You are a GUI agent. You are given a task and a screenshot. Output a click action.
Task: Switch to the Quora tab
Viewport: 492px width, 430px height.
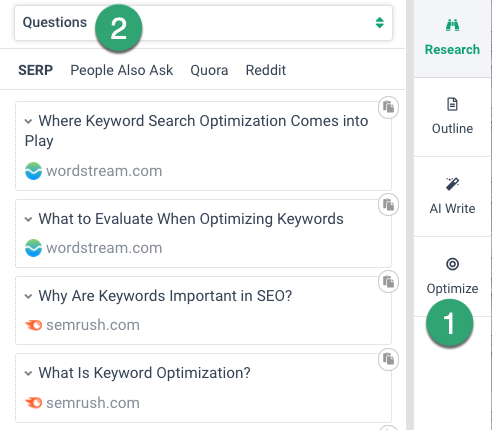[209, 70]
